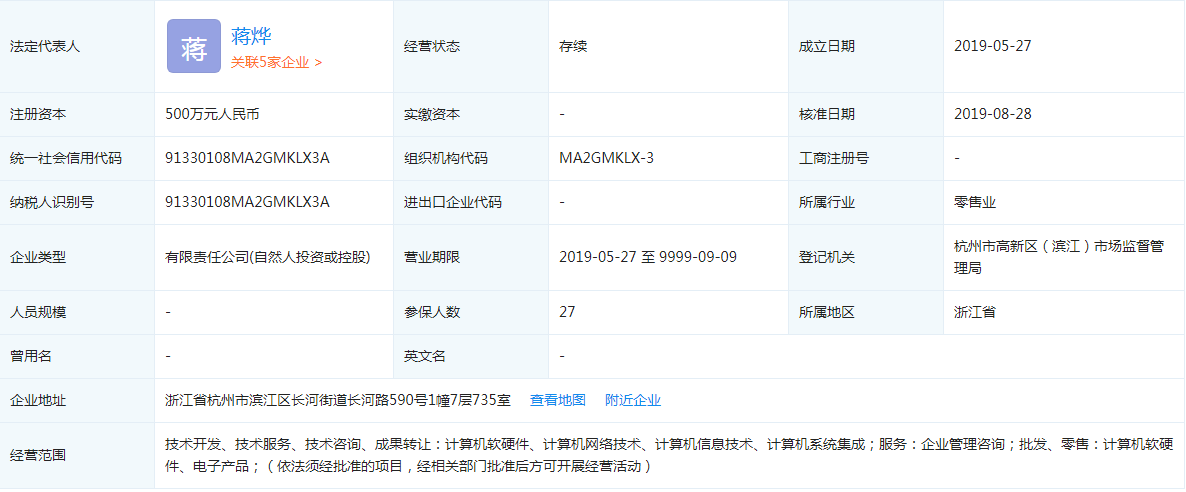Open legal representative 蒋烨 profile link
The height and width of the screenshot is (492, 1186).
[x=251, y=36]
